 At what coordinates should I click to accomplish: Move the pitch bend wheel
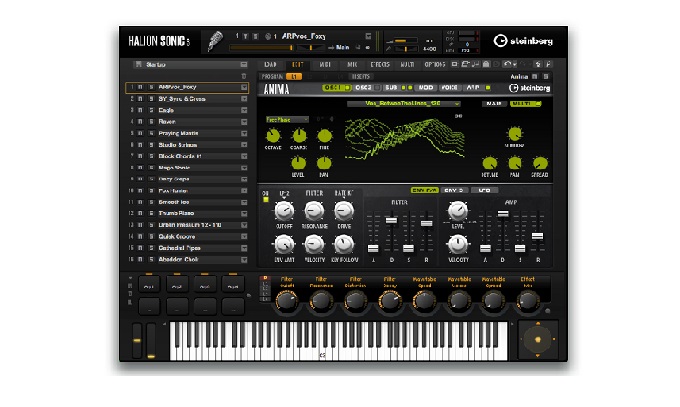(137, 341)
